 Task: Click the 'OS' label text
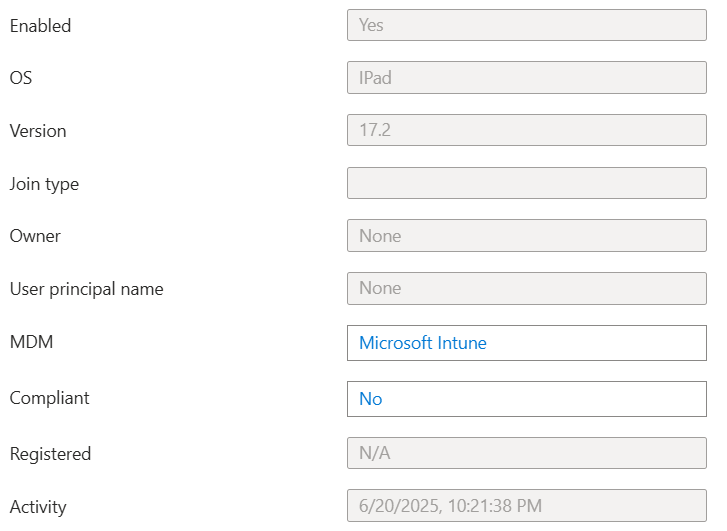tap(21, 78)
